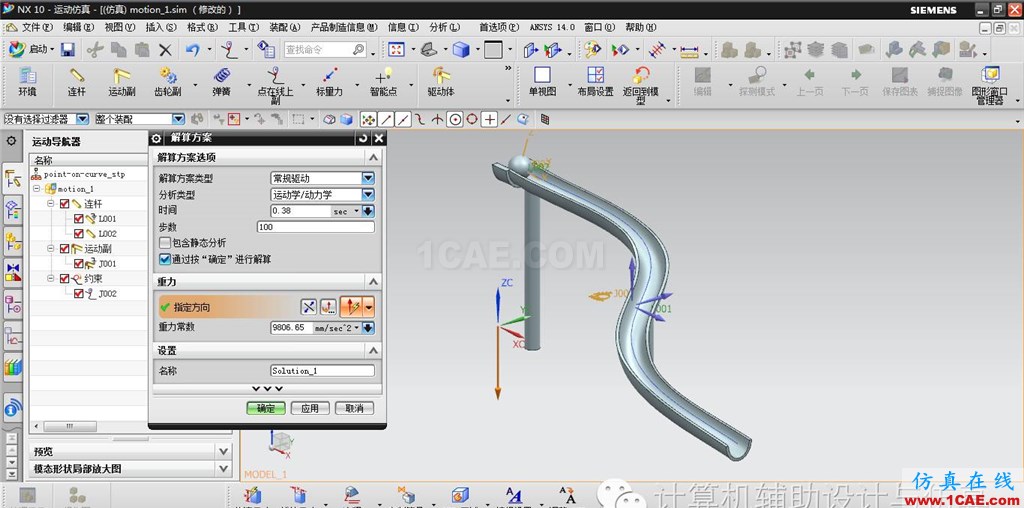The width and height of the screenshot is (1024, 508).
Task: Select the Gear (齿轮副) tool
Action: [x=168, y=82]
